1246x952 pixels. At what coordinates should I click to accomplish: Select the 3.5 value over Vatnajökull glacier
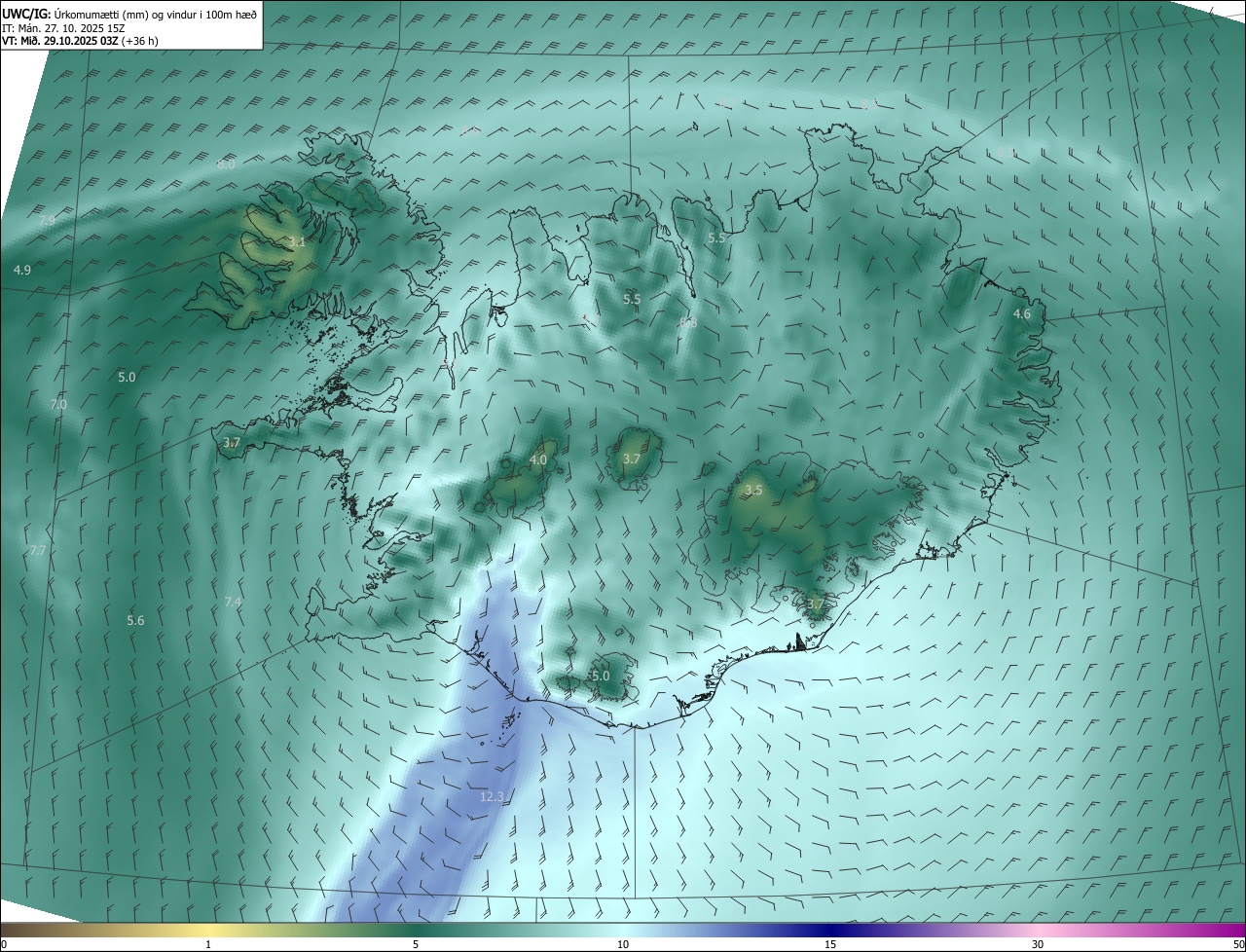(x=753, y=490)
